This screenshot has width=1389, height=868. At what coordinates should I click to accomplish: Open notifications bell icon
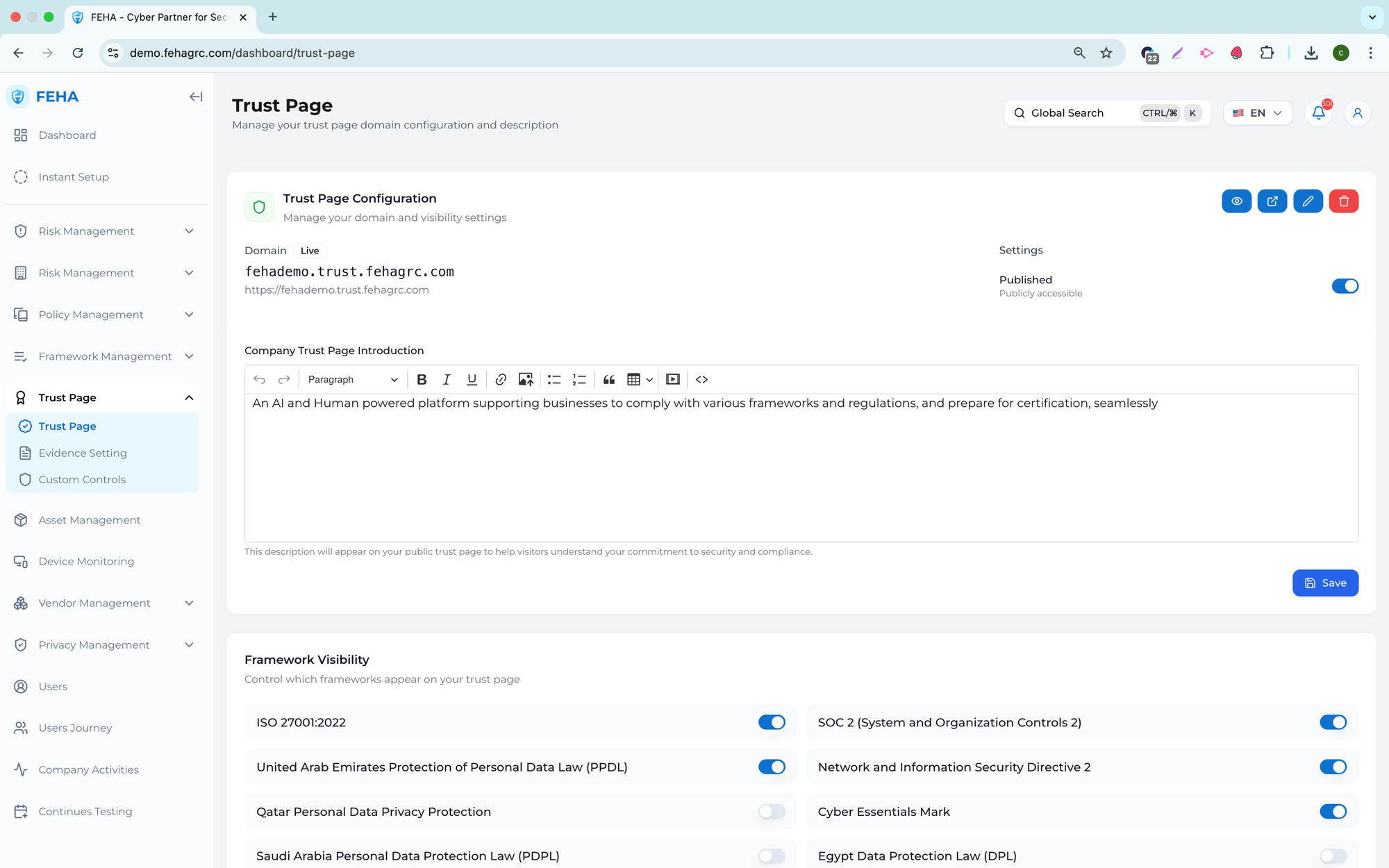[x=1318, y=112]
